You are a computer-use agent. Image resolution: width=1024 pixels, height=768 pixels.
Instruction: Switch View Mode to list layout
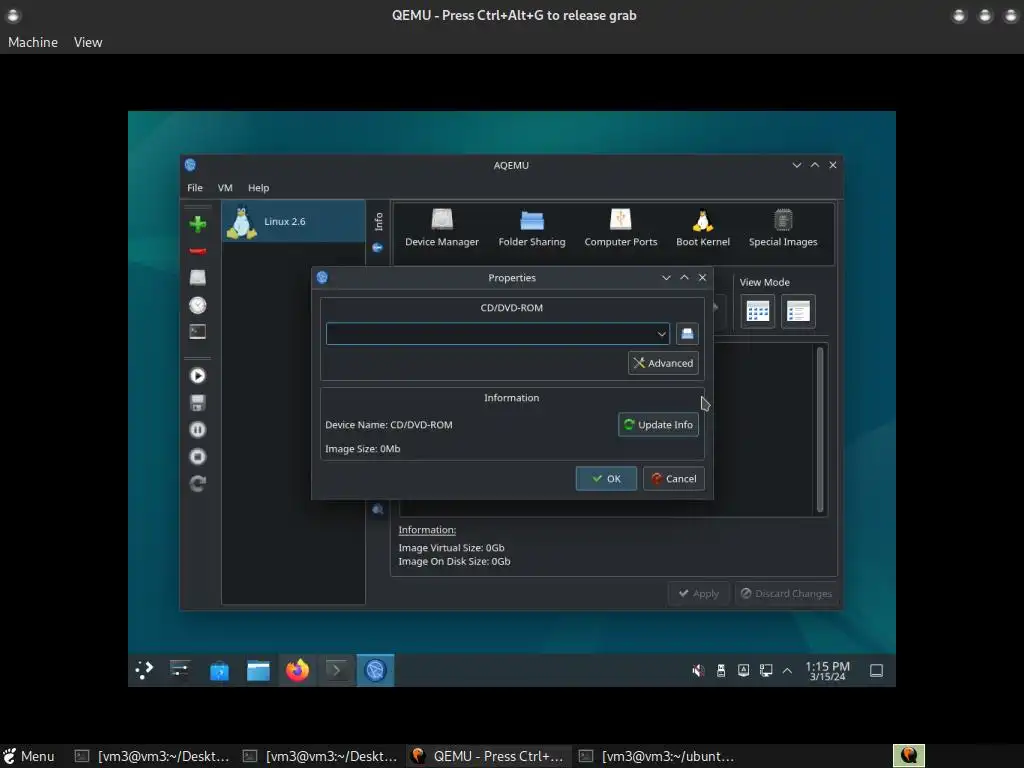pos(798,312)
